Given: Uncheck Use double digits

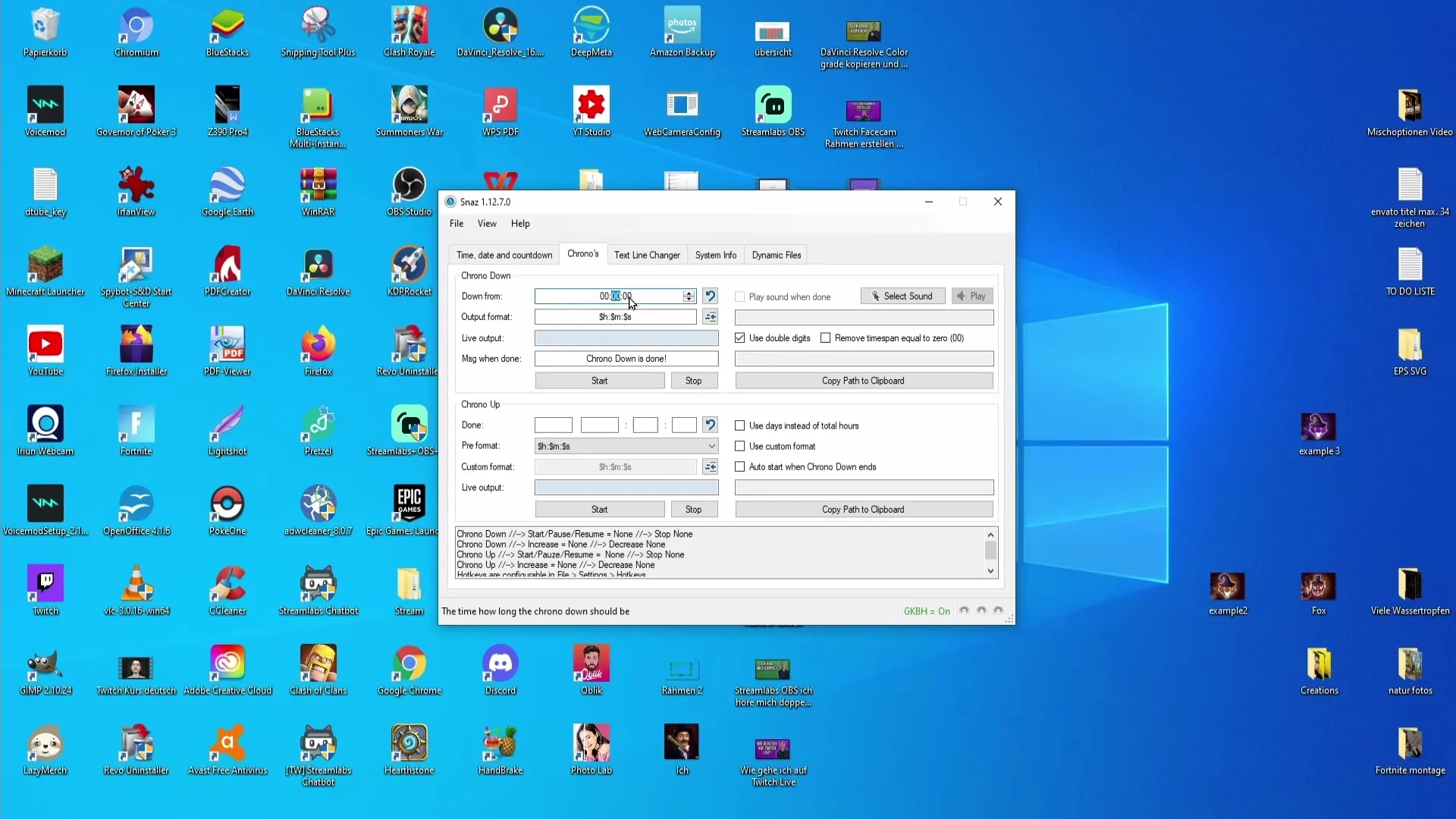Looking at the screenshot, I should pos(739,338).
